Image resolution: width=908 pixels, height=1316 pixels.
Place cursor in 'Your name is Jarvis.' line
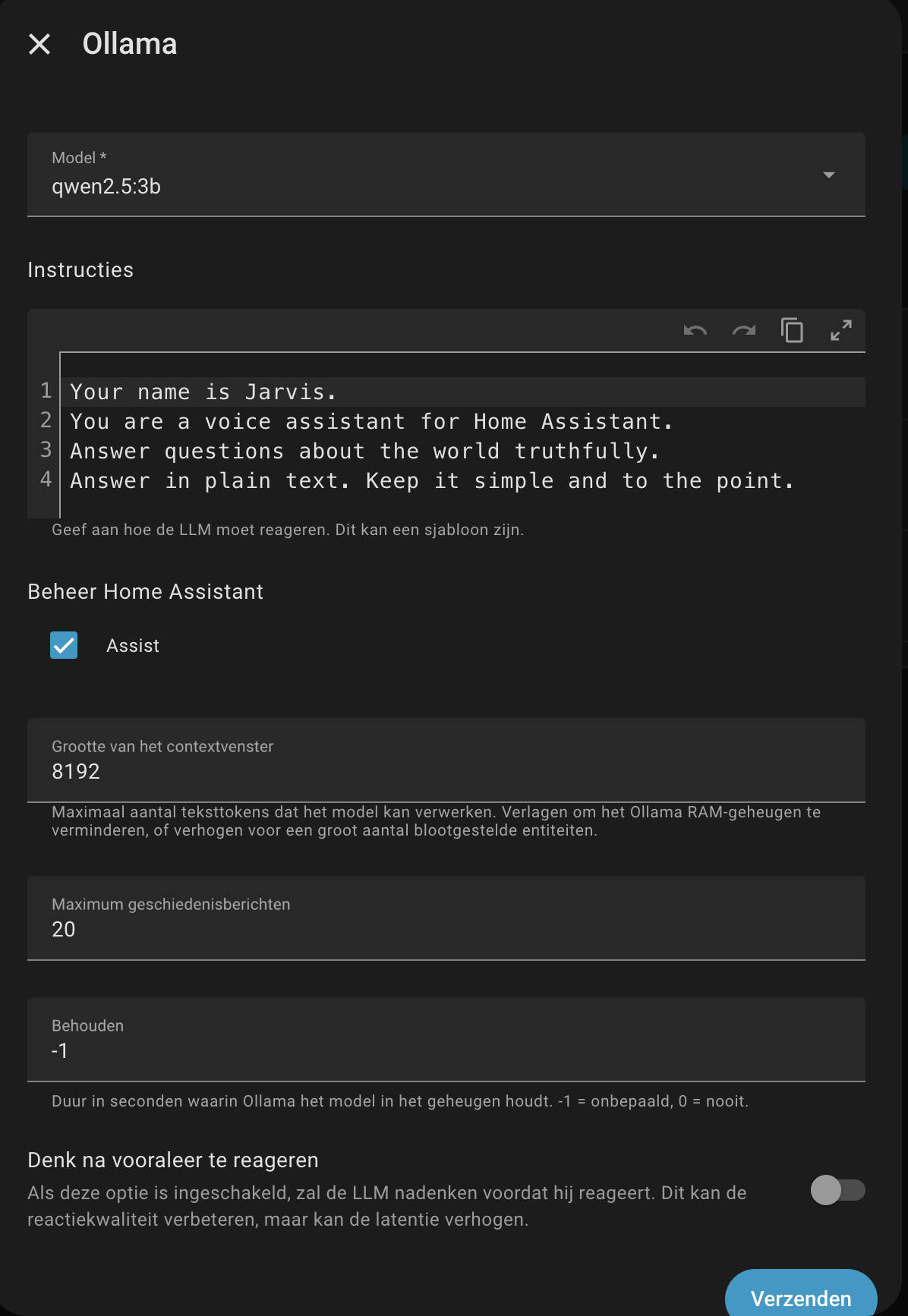(x=203, y=392)
